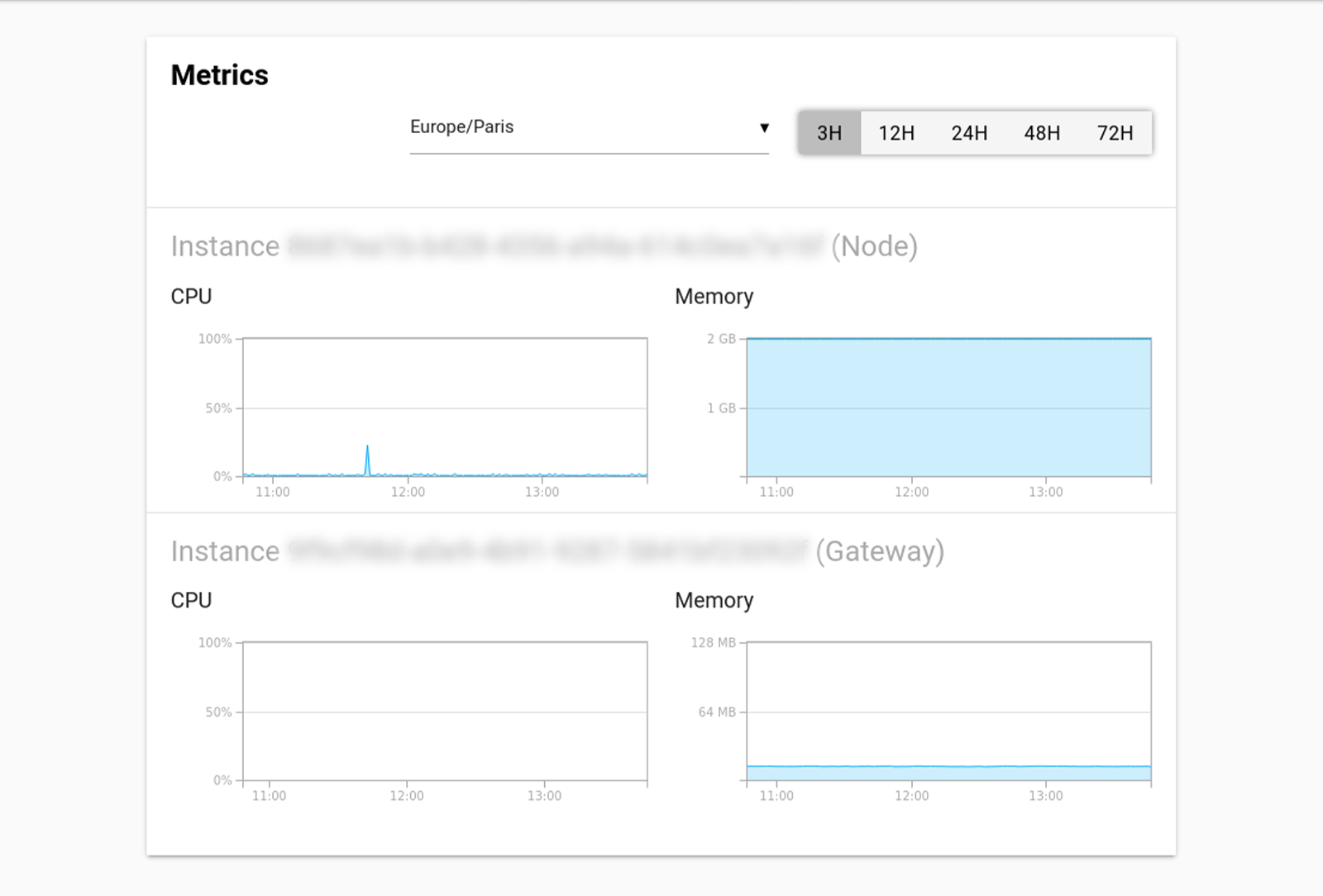
Task: Open the Europe/Paris timezone selector
Action: click(x=588, y=127)
